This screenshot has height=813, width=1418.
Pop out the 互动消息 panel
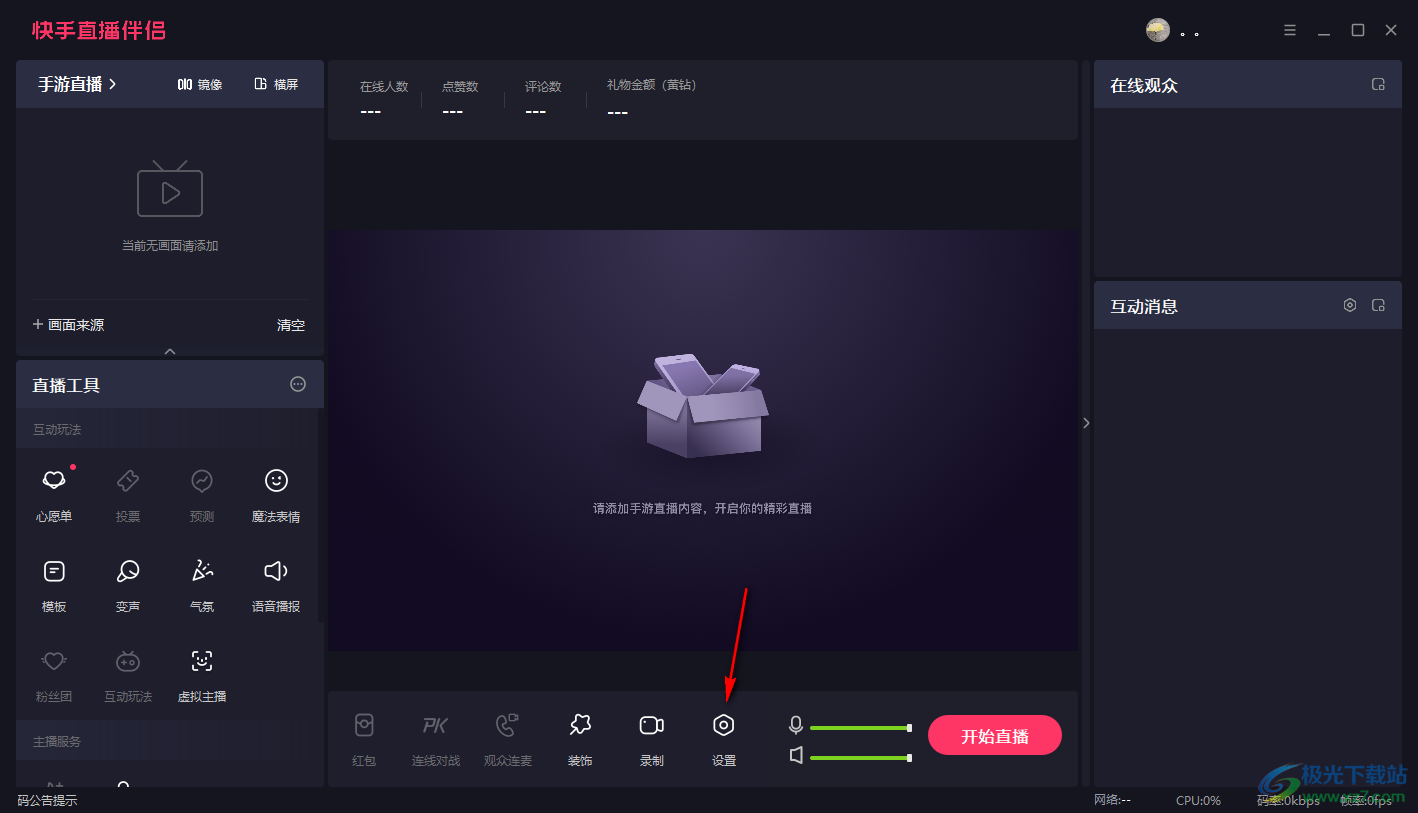click(1378, 305)
